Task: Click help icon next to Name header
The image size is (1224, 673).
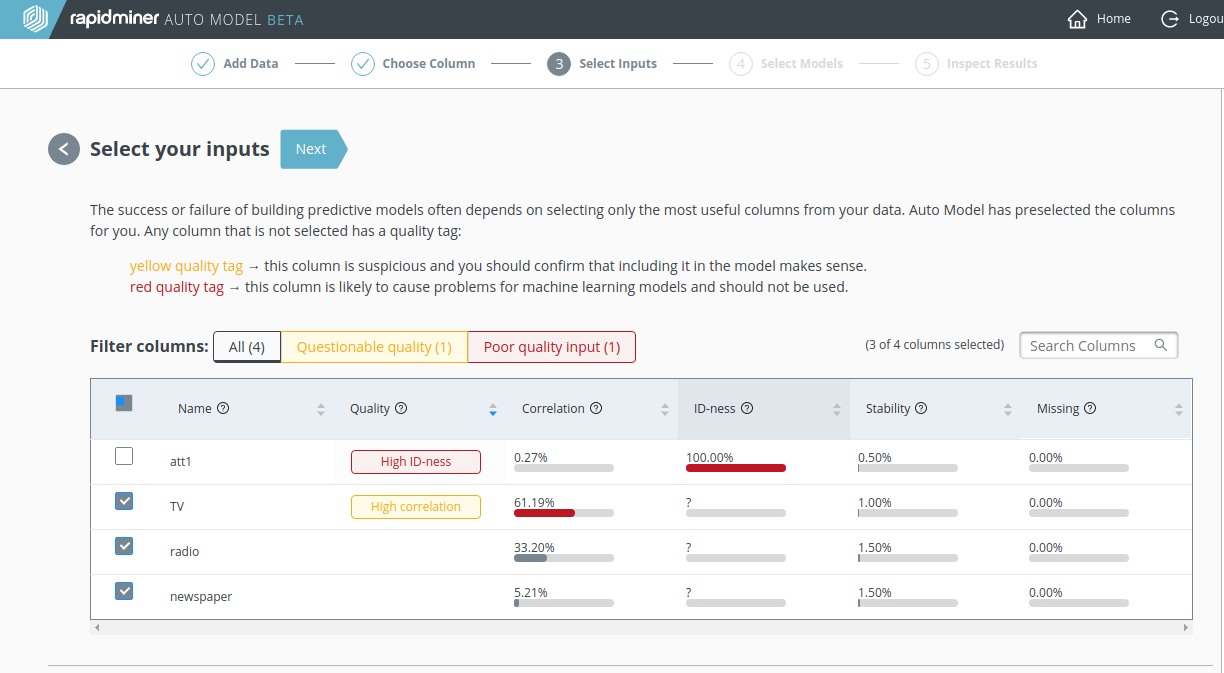Action: (x=223, y=408)
